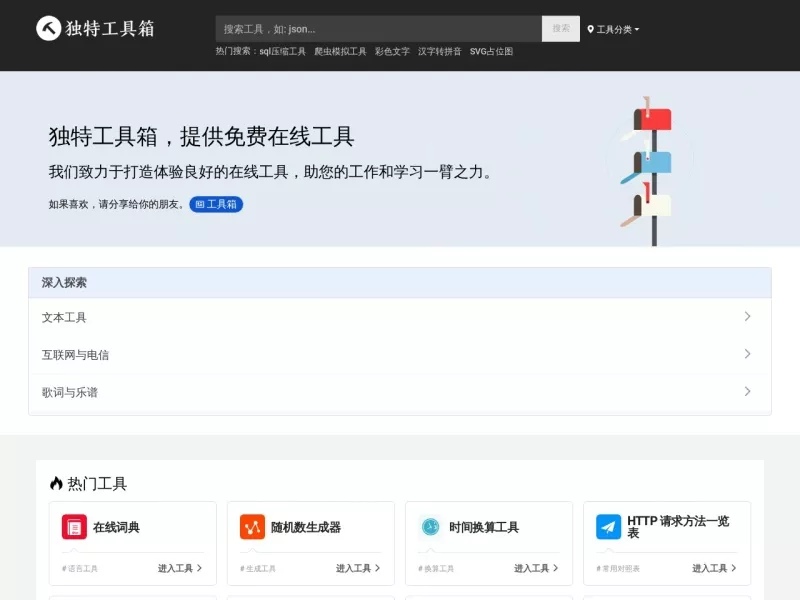The image size is (800, 600).
Task: Open the 歌词与乐谱 category row
Action: click(x=400, y=392)
